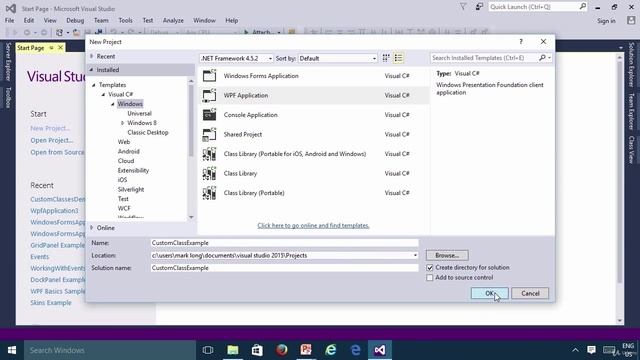
Task: Open the Debug menu
Action: point(75,20)
